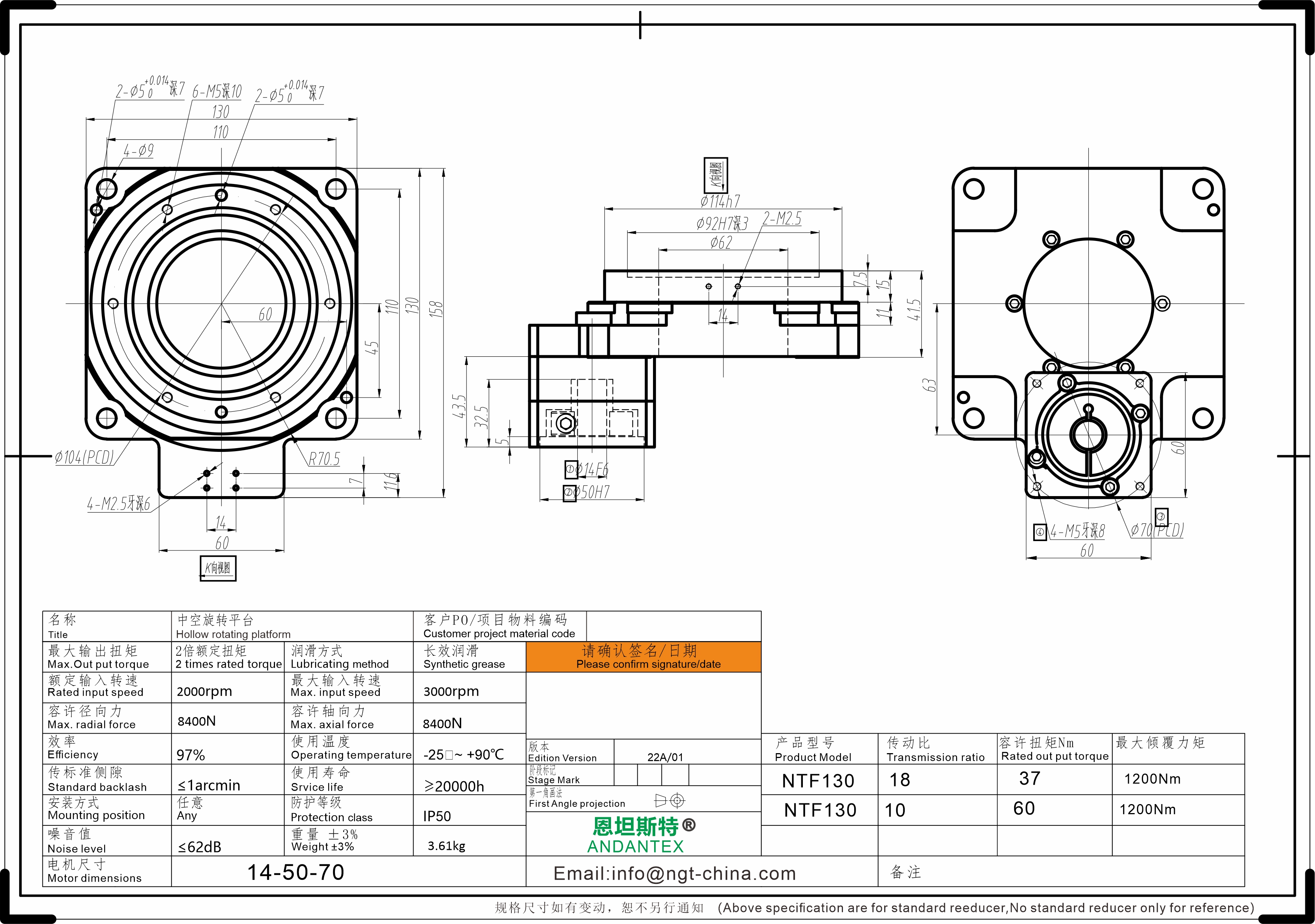
Task: Select the 4-Ø9 mounting hole annotation
Action: [x=139, y=151]
